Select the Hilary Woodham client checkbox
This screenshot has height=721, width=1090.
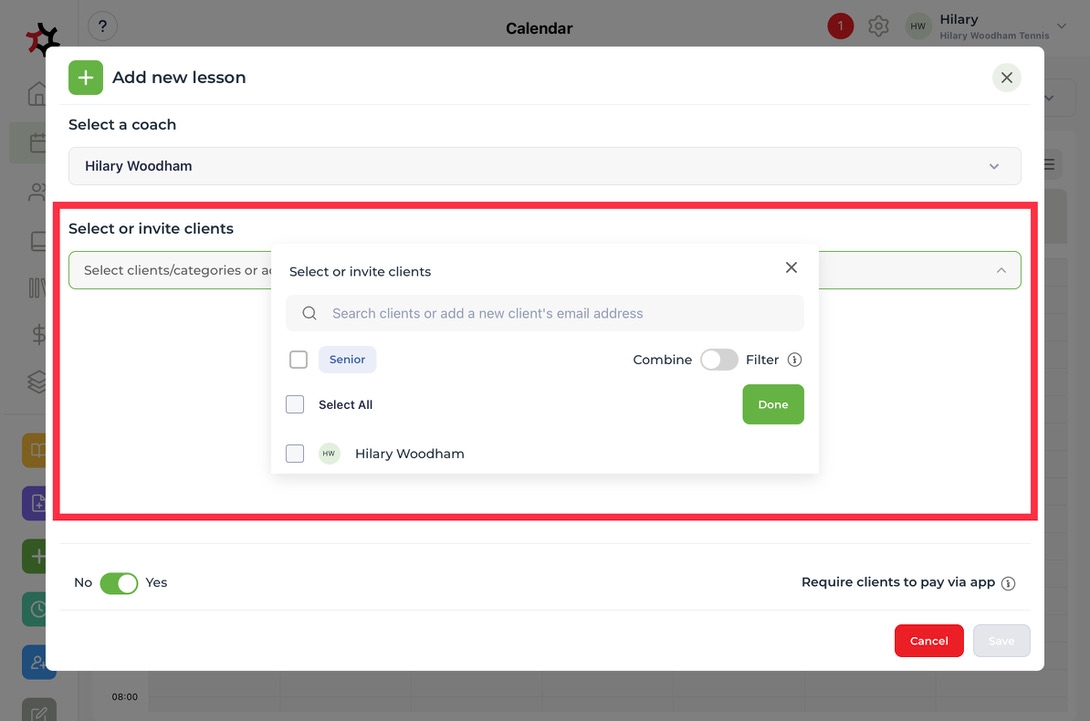click(295, 454)
